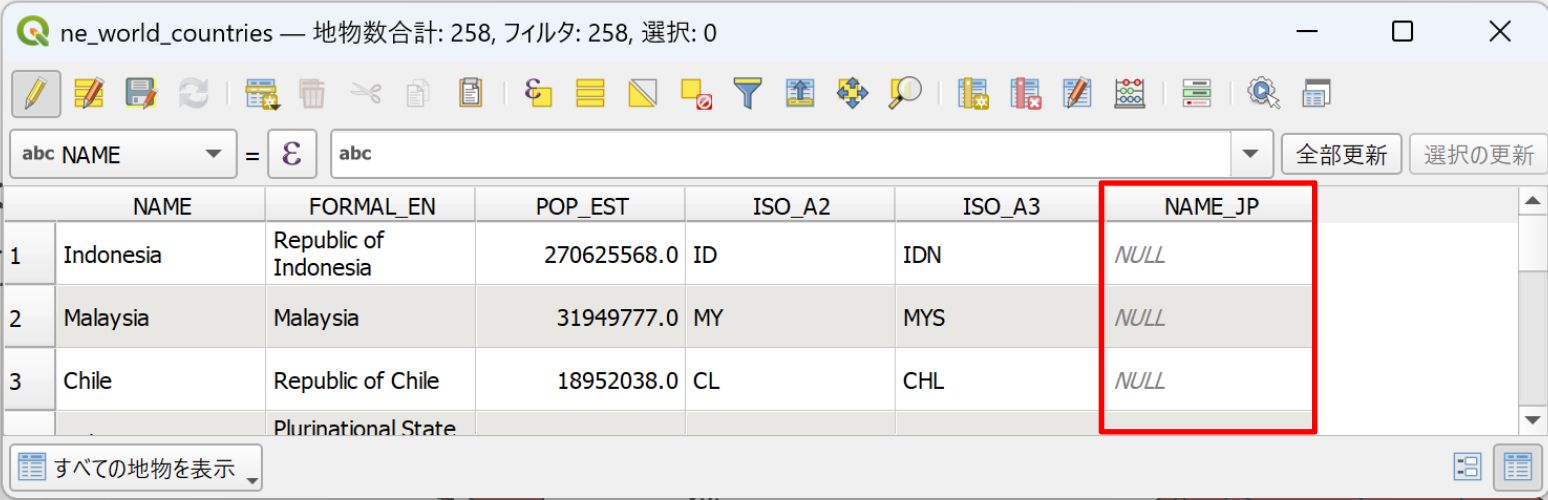Sort by the NAME column header
This screenshot has height=500, width=1548.
point(162,206)
